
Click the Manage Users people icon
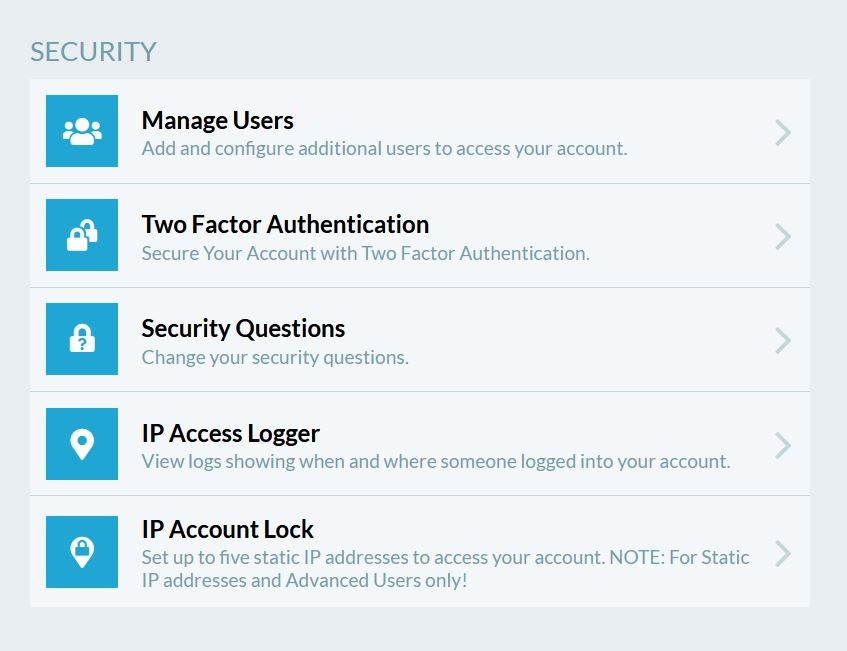82,131
